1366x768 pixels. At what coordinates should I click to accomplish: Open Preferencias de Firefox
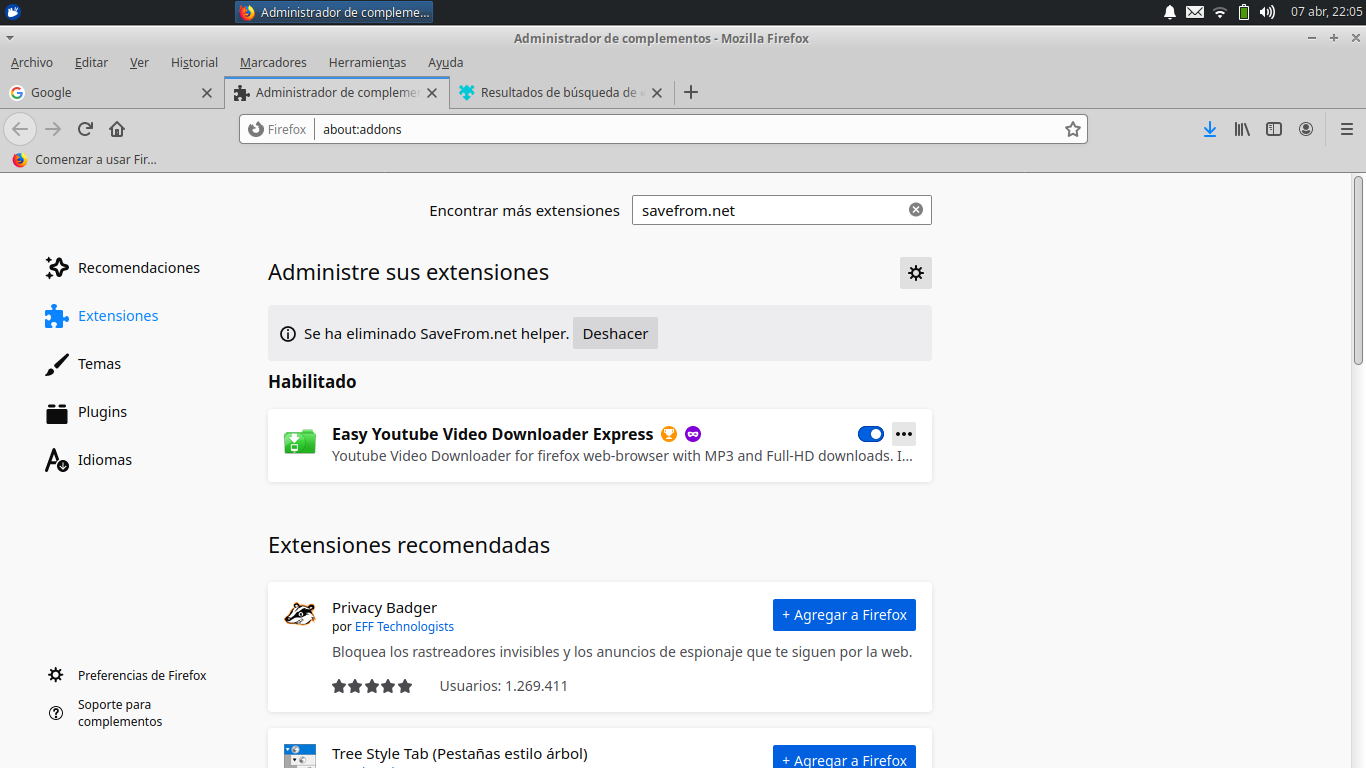coord(127,675)
